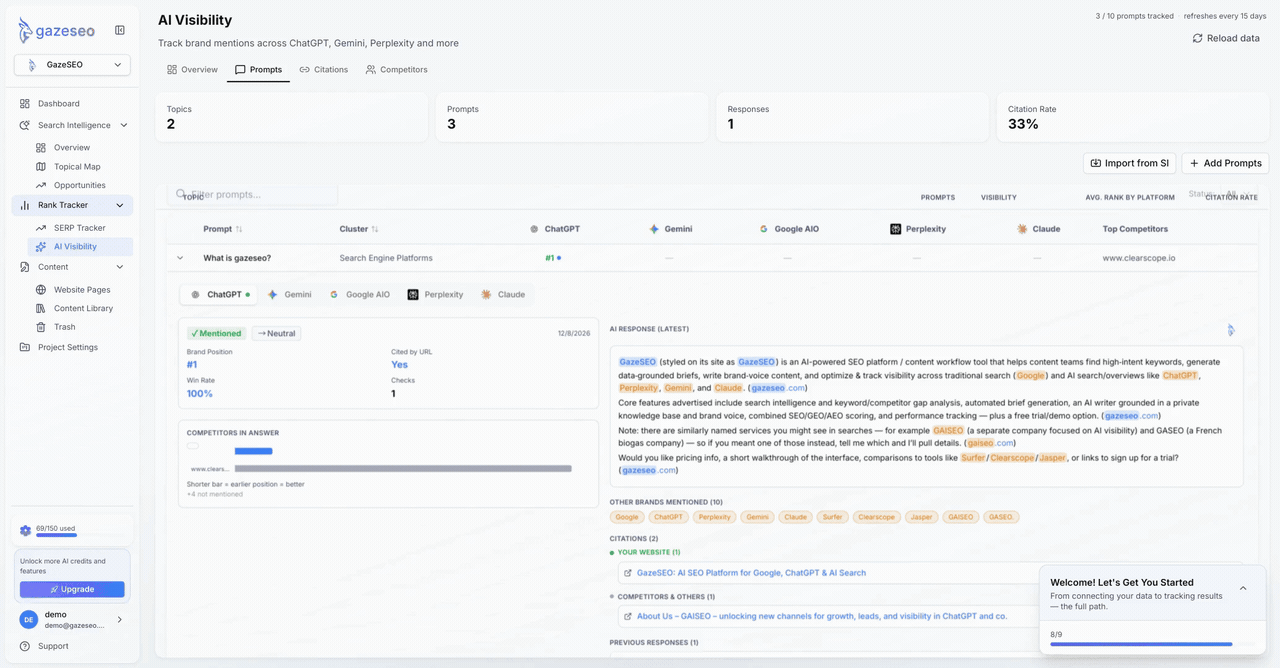
Task: Collapse the Content section
Action: (x=120, y=268)
